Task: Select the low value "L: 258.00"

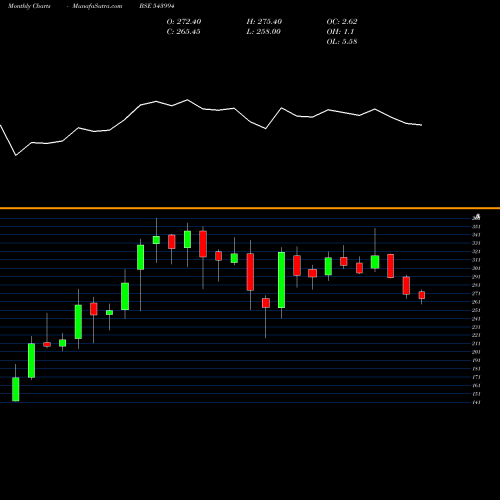Action: click(263, 32)
